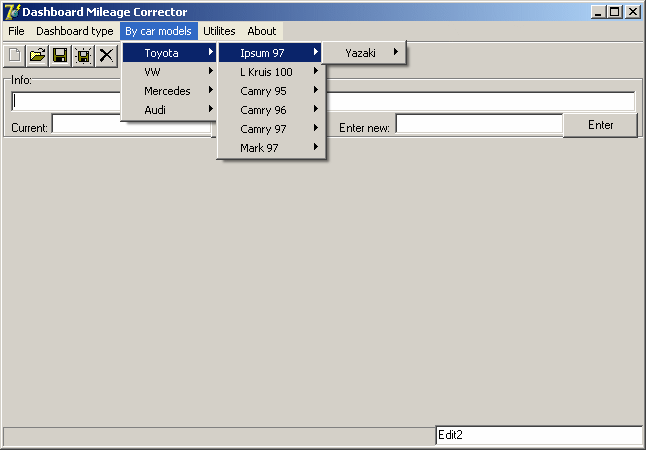The height and width of the screenshot is (450, 646).
Task: Open the About menu
Action: (262, 31)
